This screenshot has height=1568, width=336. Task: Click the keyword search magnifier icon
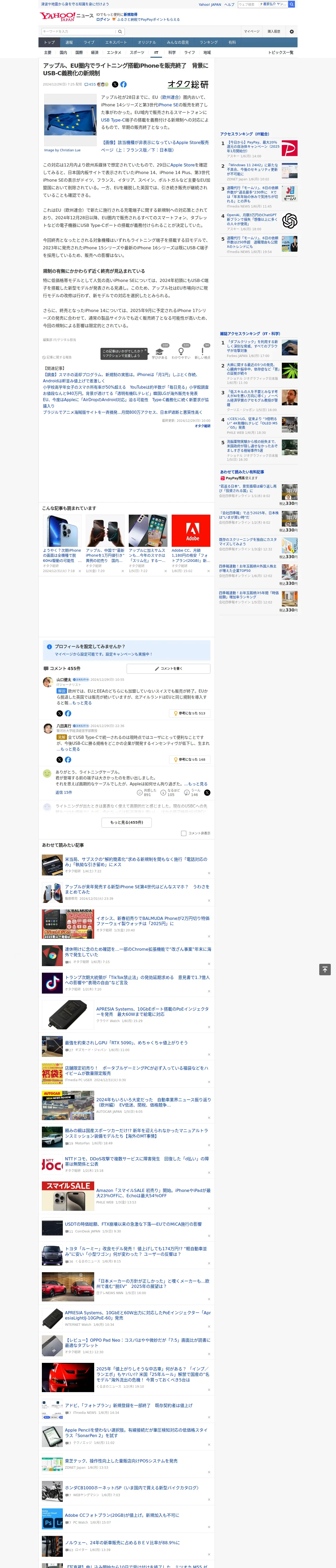click(x=120, y=32)
